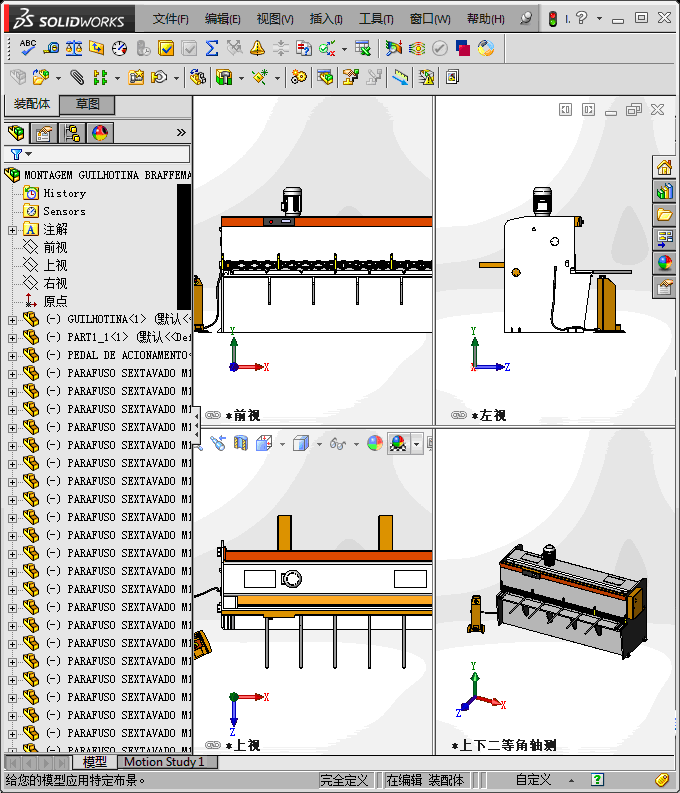This screenshot has height=793, width=680.
Task: Open the File Explorer folder icon in task pane
Action: [x=664, y=215]
